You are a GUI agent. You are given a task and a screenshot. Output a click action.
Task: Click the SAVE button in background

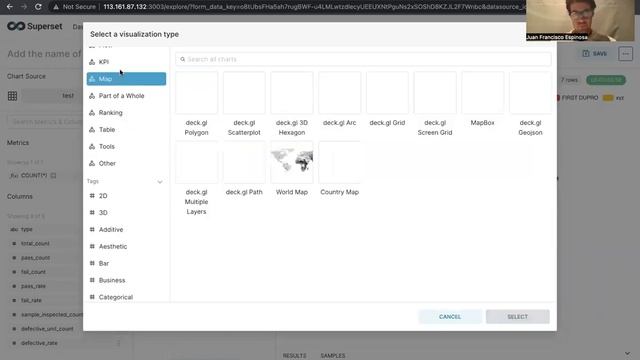click(595, 53)
